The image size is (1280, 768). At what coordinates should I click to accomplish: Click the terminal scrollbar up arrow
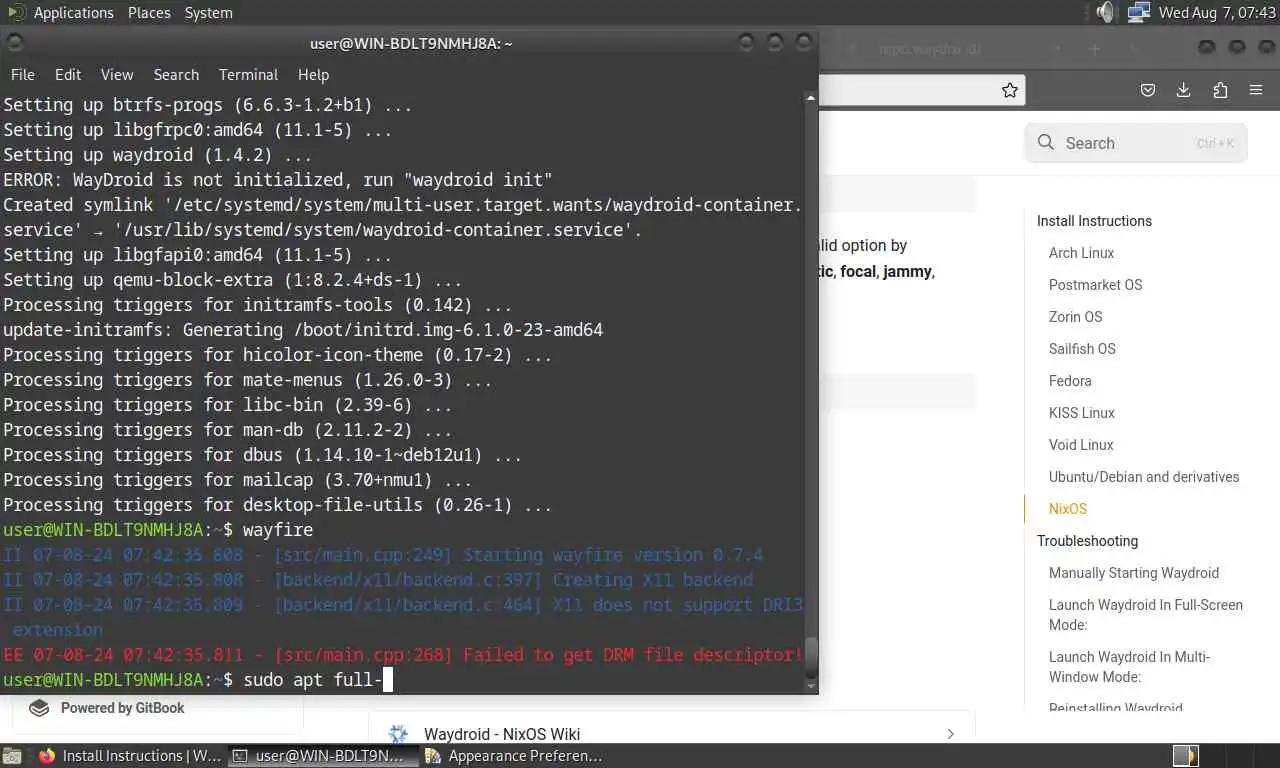[811, 97]
